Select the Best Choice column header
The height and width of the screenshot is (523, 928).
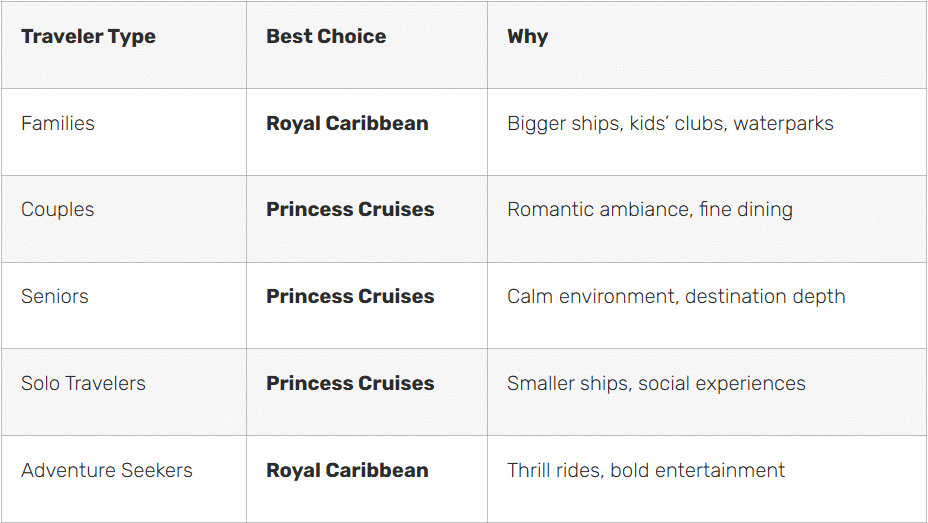(x=326, y=37)
